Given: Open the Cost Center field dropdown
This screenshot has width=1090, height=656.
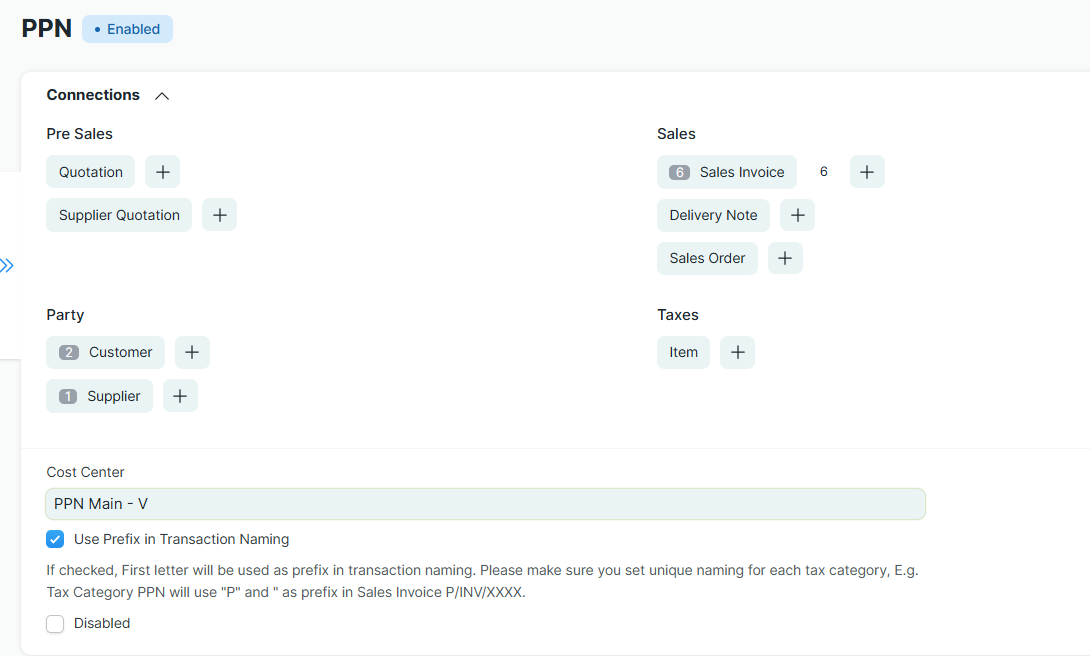Looking at the screenshot, I should 485,504.
